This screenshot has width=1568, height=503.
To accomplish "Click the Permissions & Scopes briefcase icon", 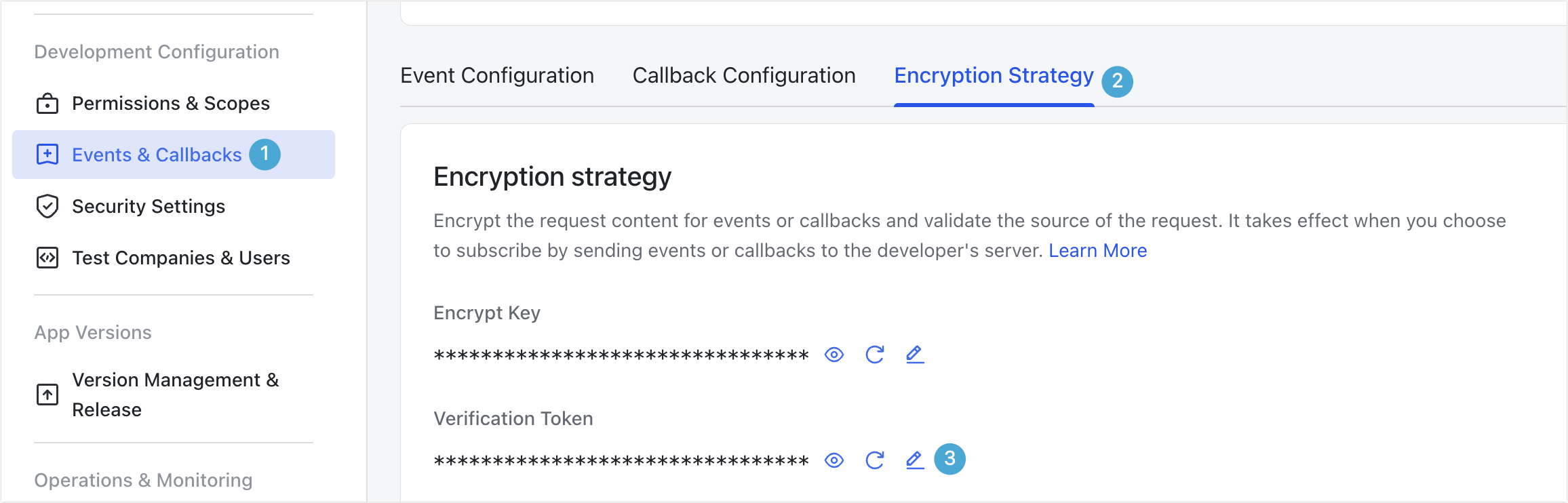I will (x=47, y=103).
